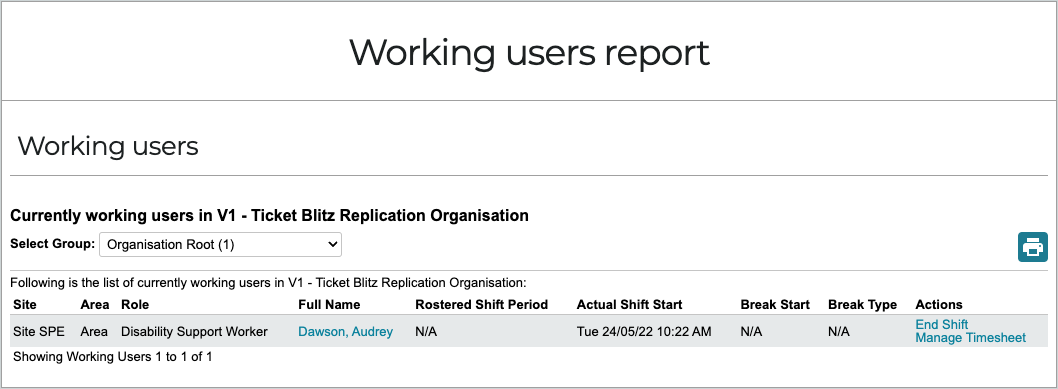The width and height of the screenshot is (1058, 389).
Task: Click the Full Name column header
Action: [329, 305]
